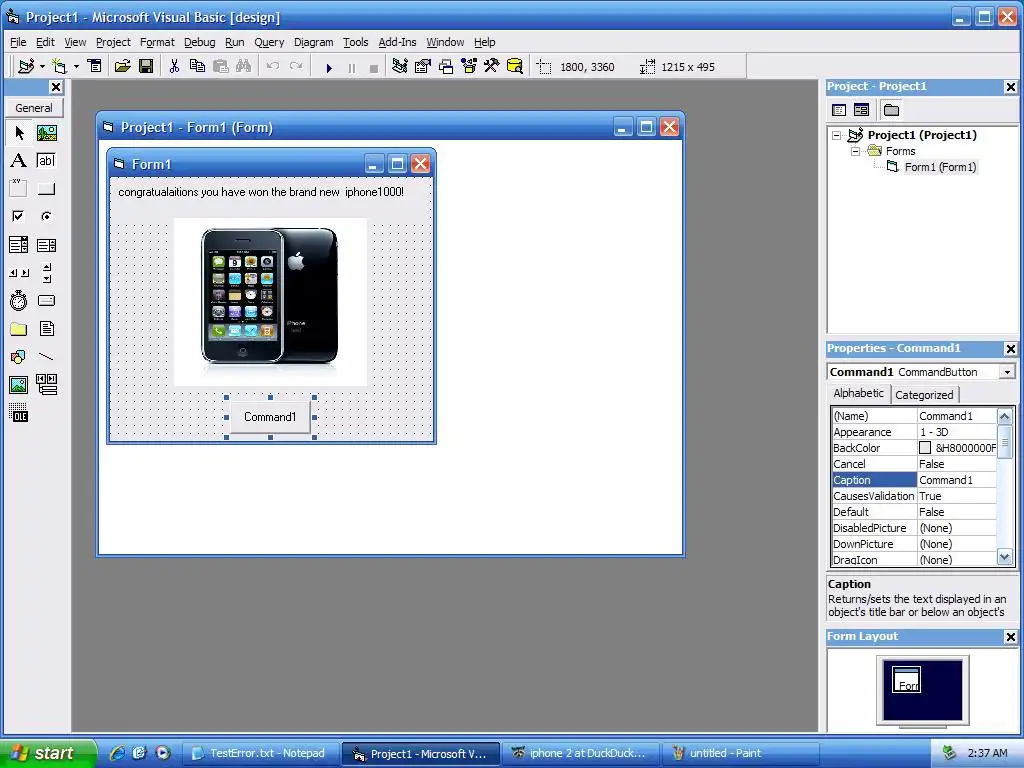Click the Command1 button on the form

coord(270,417)
